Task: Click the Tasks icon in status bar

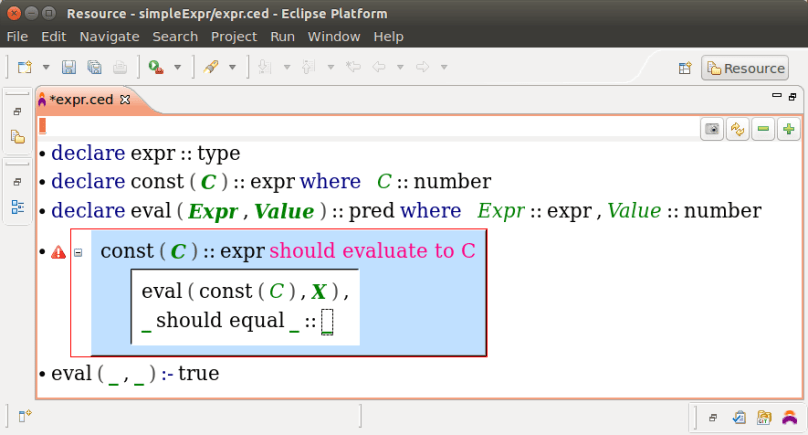Action: [739, 417]
